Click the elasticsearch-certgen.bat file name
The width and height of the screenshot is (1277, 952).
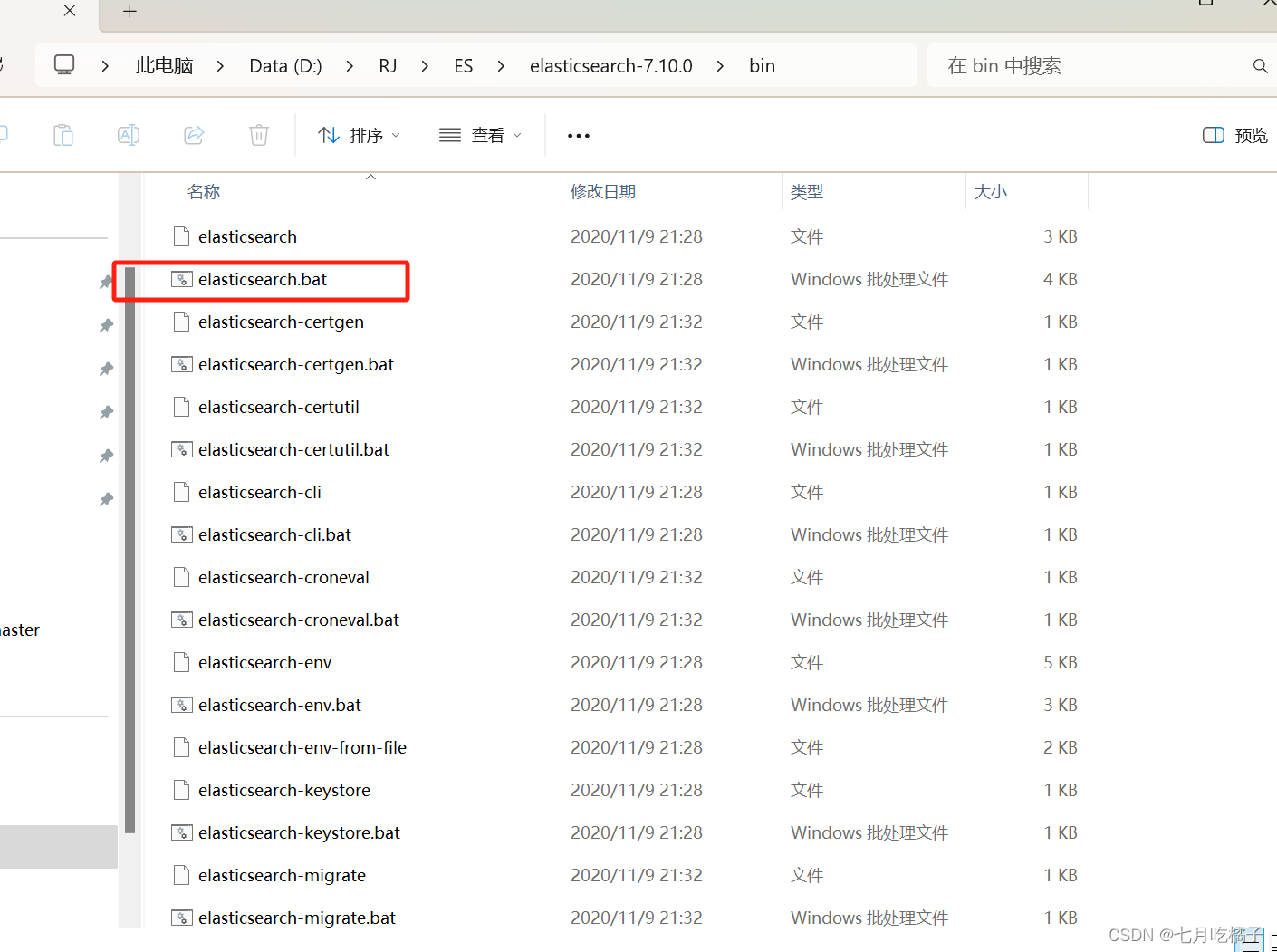point(296,364)
